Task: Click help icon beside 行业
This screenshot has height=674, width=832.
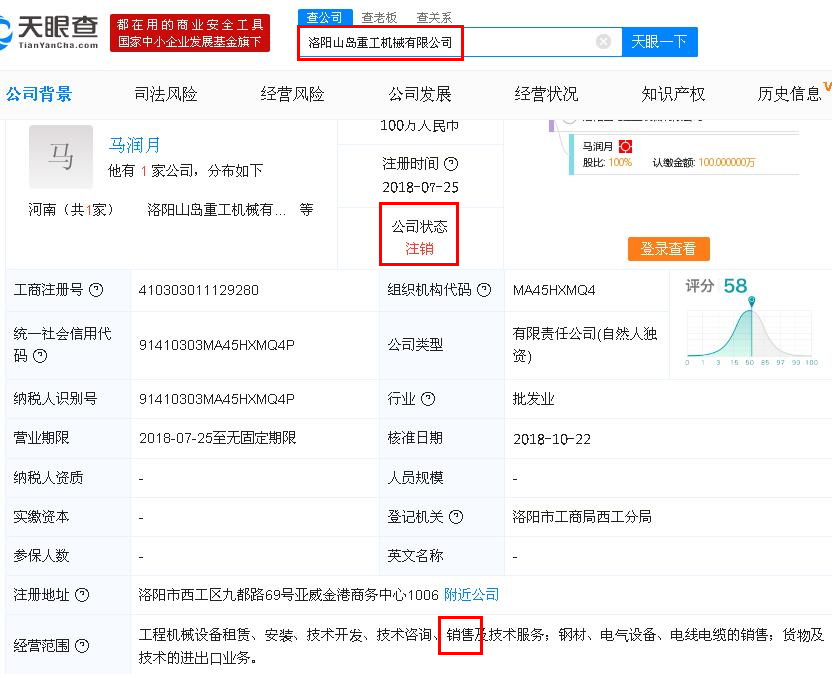Action: [x=428, y=399]
